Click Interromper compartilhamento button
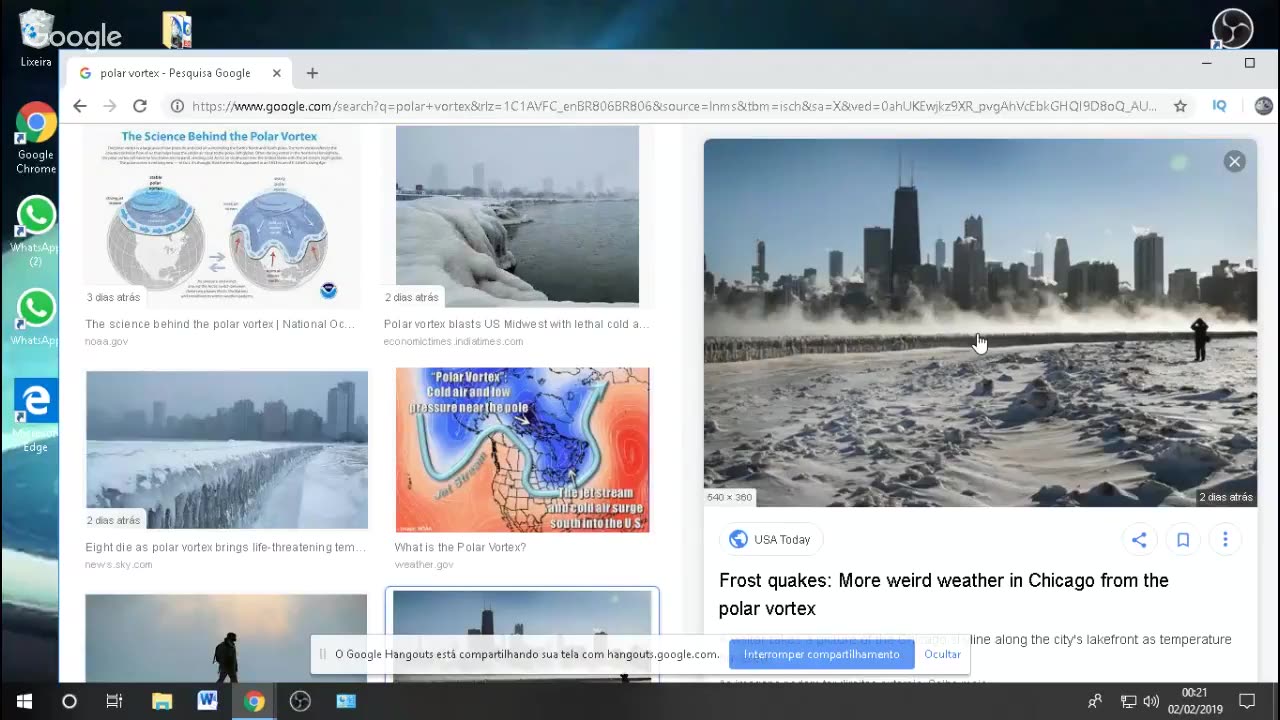Screen dimensions: 1280x720 coord(821,654)
